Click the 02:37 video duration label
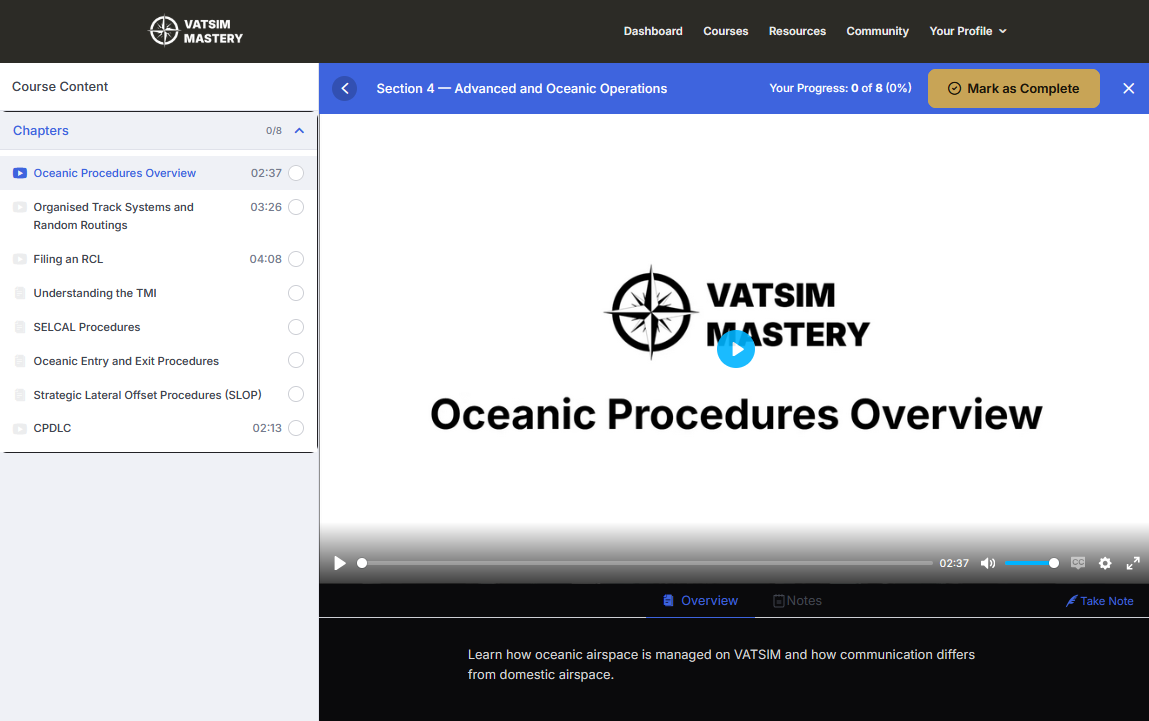The height and width of the screenshot is (721, 1149). coord(954,563)
